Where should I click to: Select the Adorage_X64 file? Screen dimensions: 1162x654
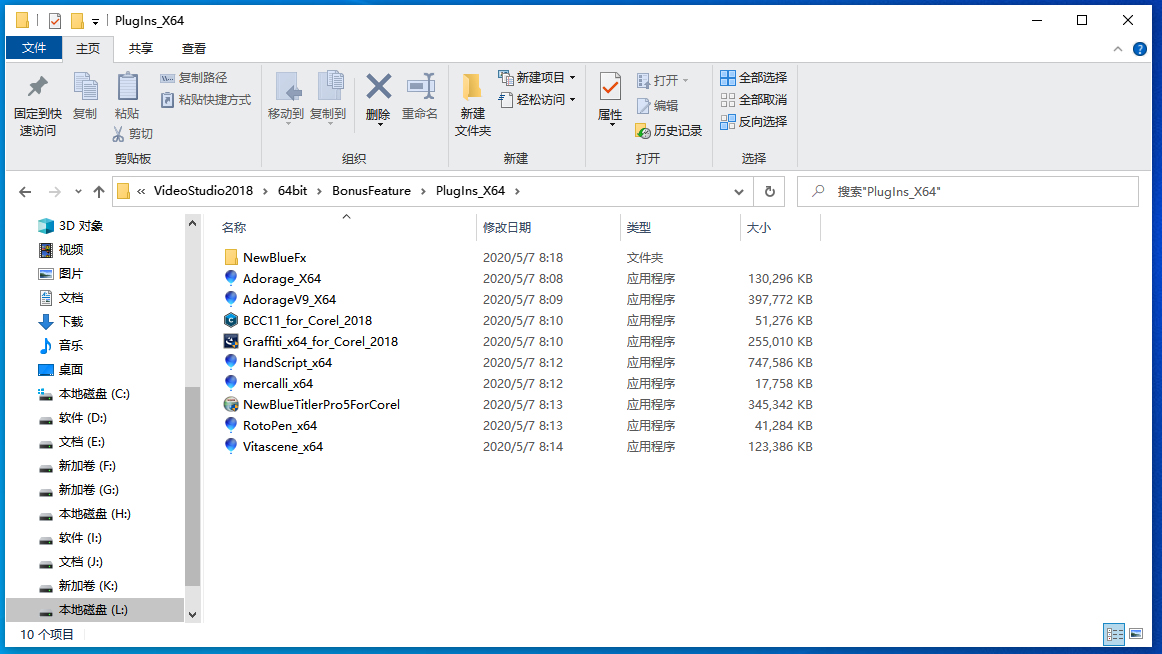282,278
